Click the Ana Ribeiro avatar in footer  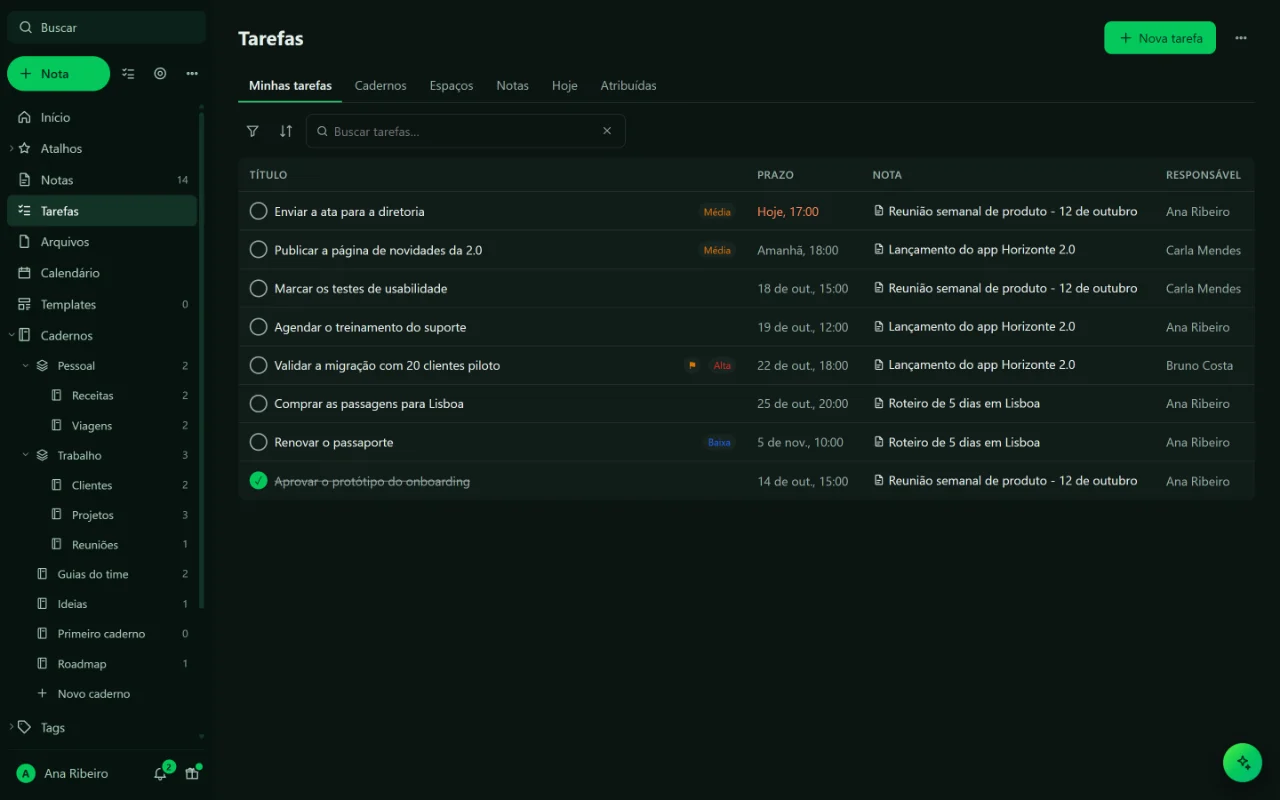click(x=26, y=774)
